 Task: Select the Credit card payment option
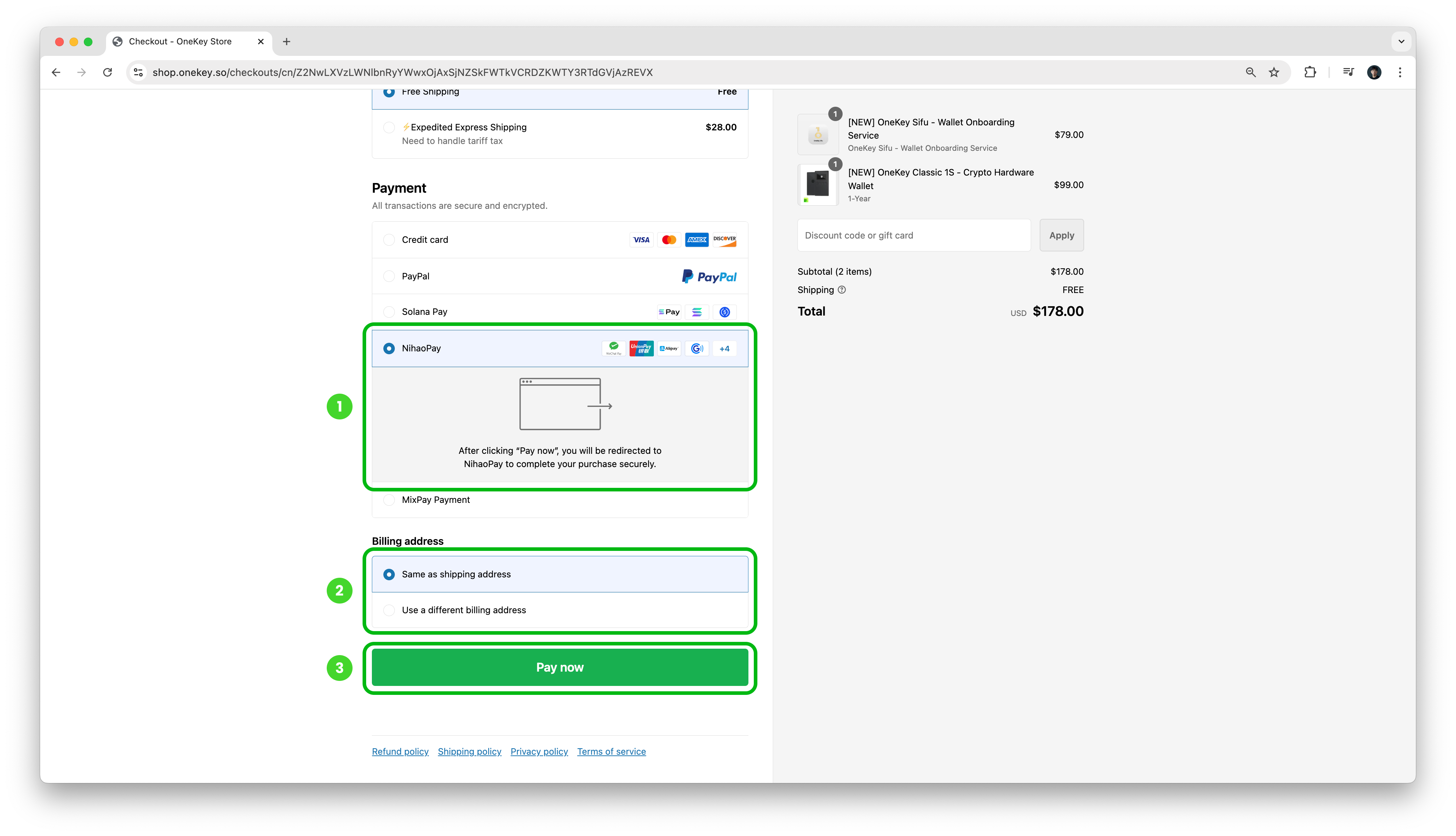560,240
